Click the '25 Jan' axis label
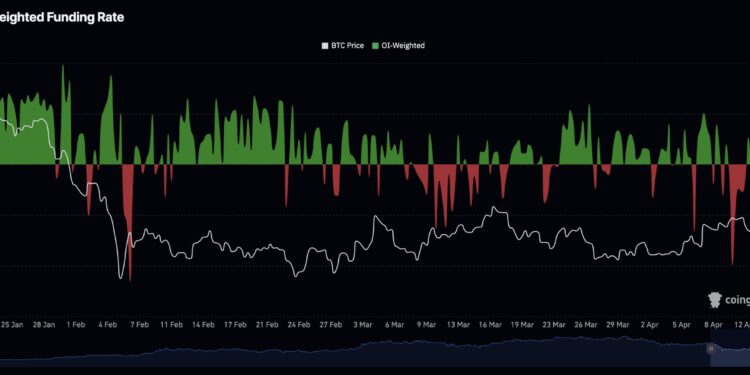 click(x=11, y=325)
